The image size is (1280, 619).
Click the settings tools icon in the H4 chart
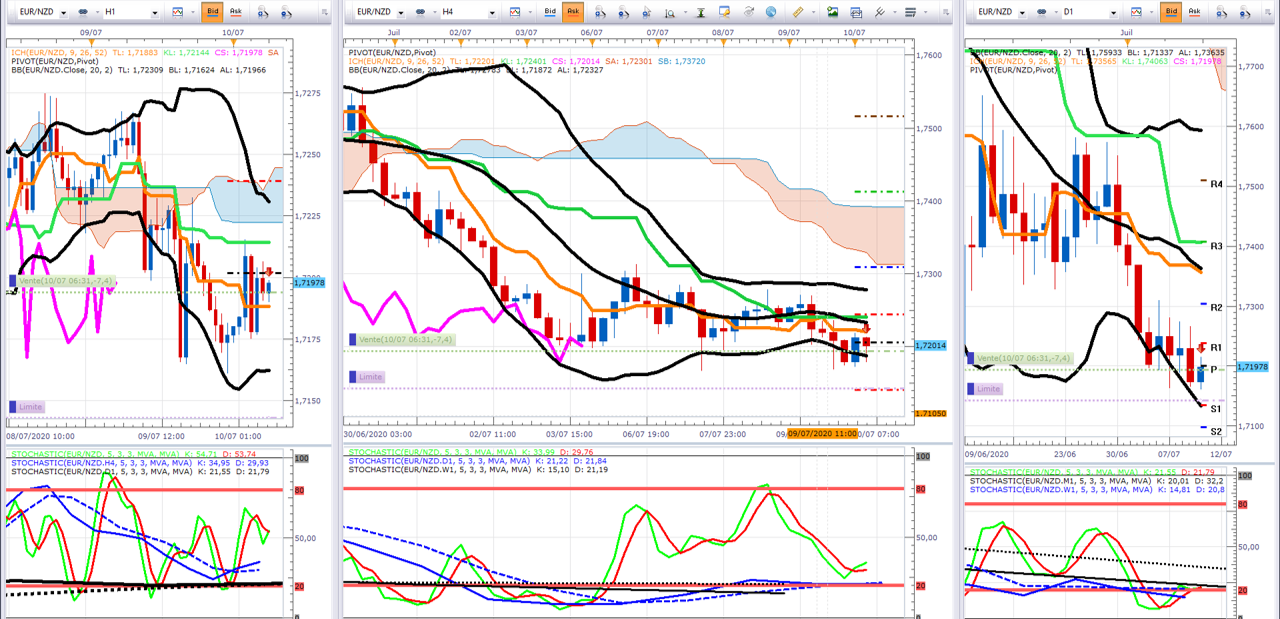pos(879,12)
